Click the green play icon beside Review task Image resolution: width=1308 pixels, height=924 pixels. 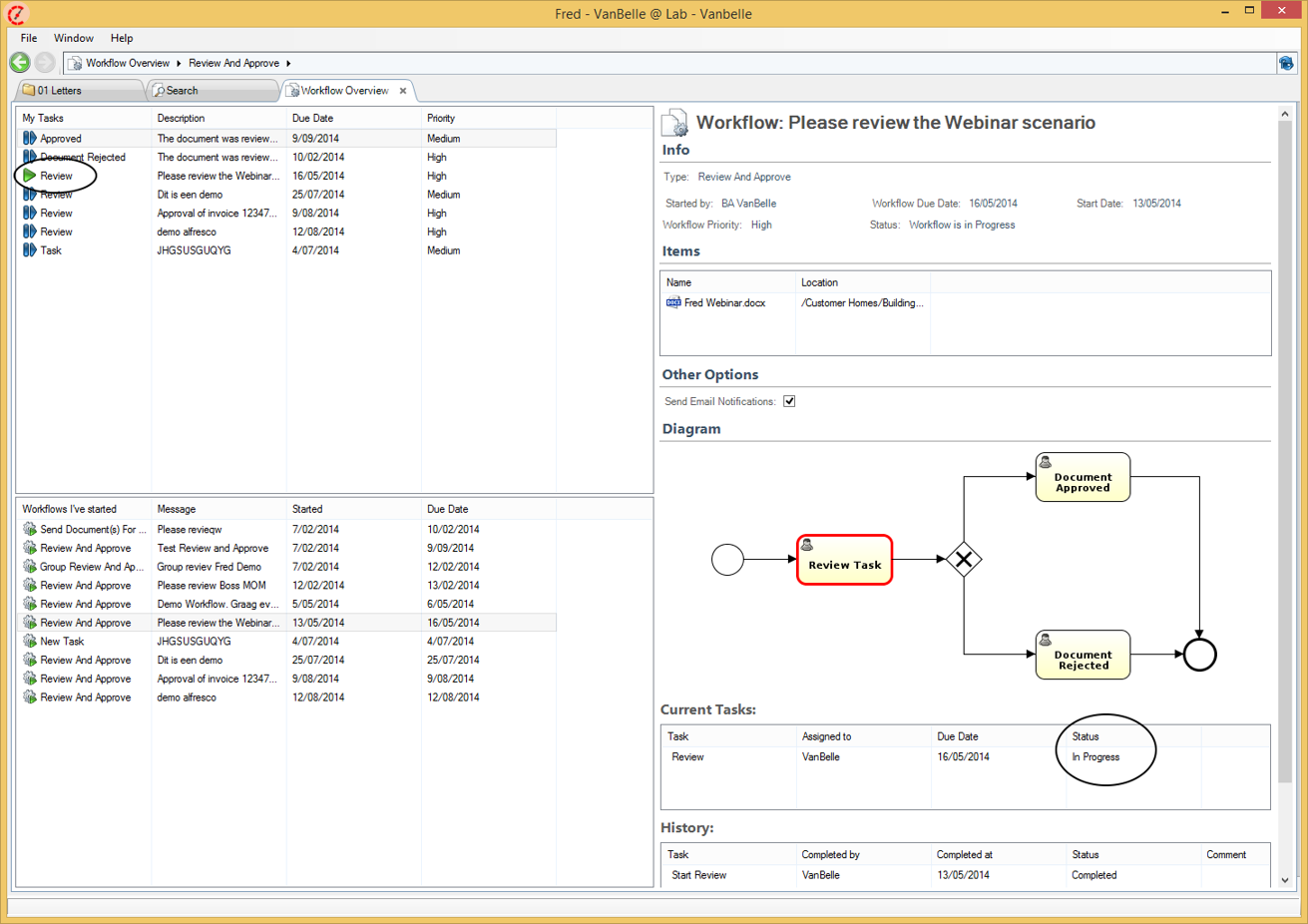click(30, 176)
